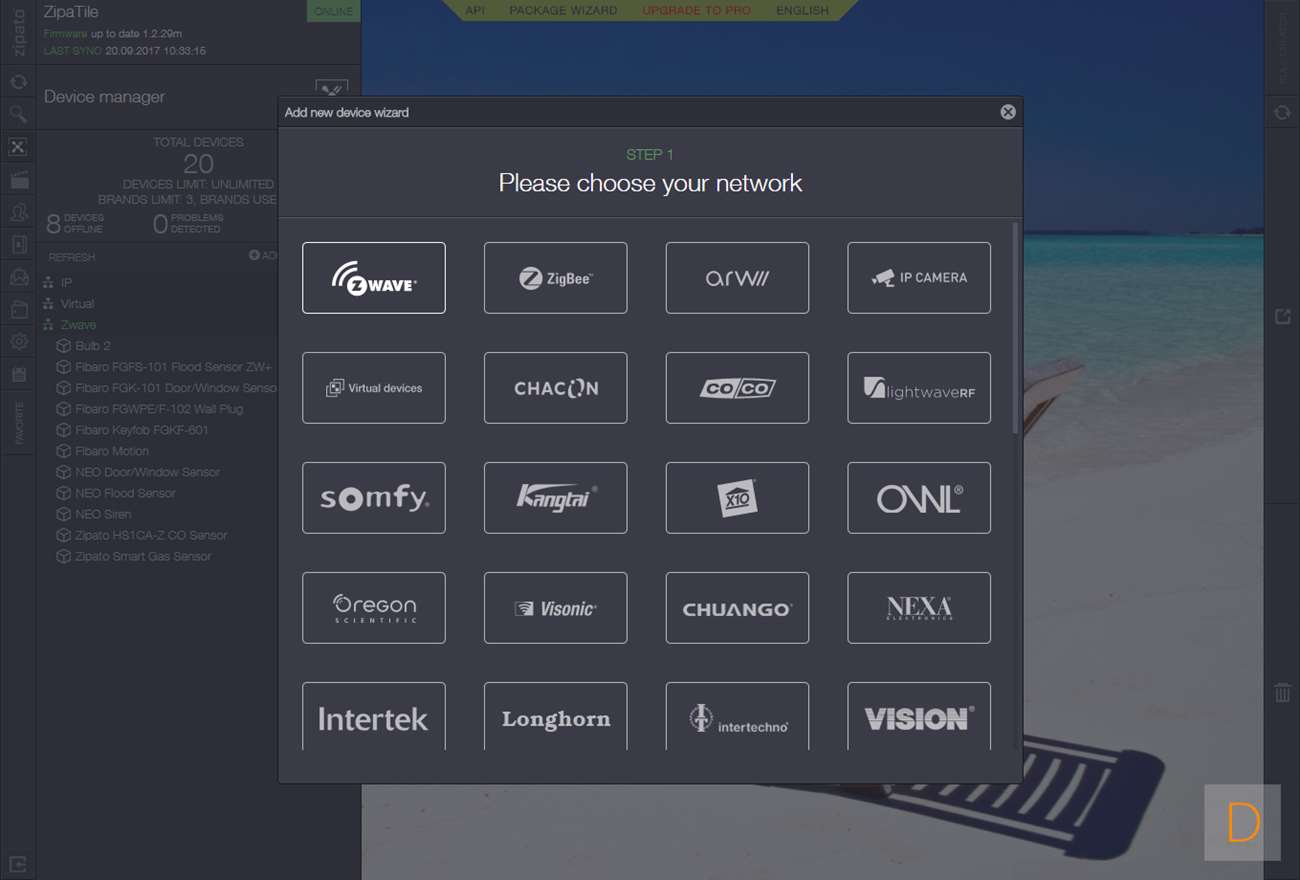The width and height of the screenshot is (1300, 880).
Task: Click the ZipaTile controller name
Action: point(71,13)
